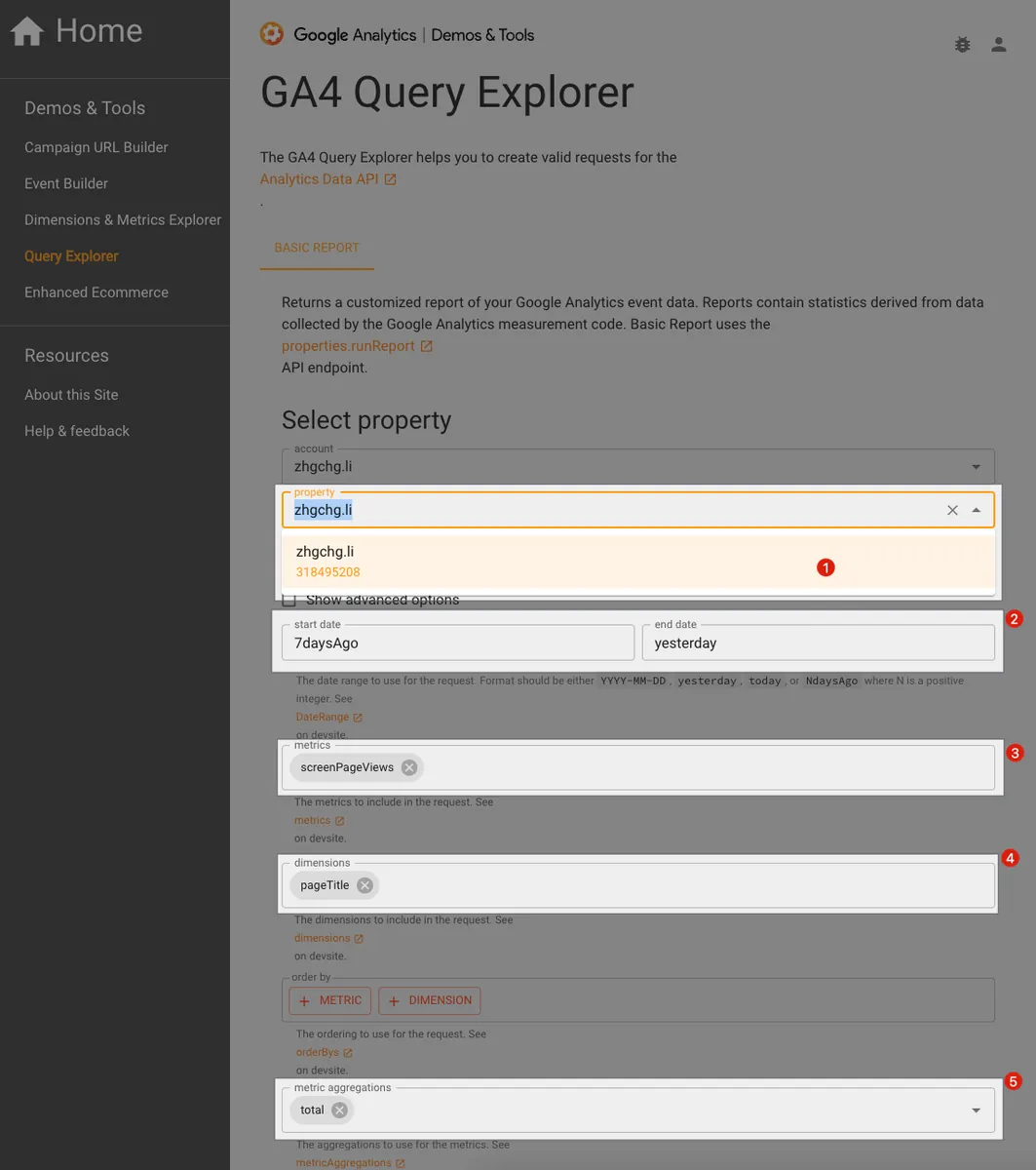The width and height of the screenshot is (1036, 1170).
Task: Click the Google Analytics logo icon
Action: pos(271,35)
